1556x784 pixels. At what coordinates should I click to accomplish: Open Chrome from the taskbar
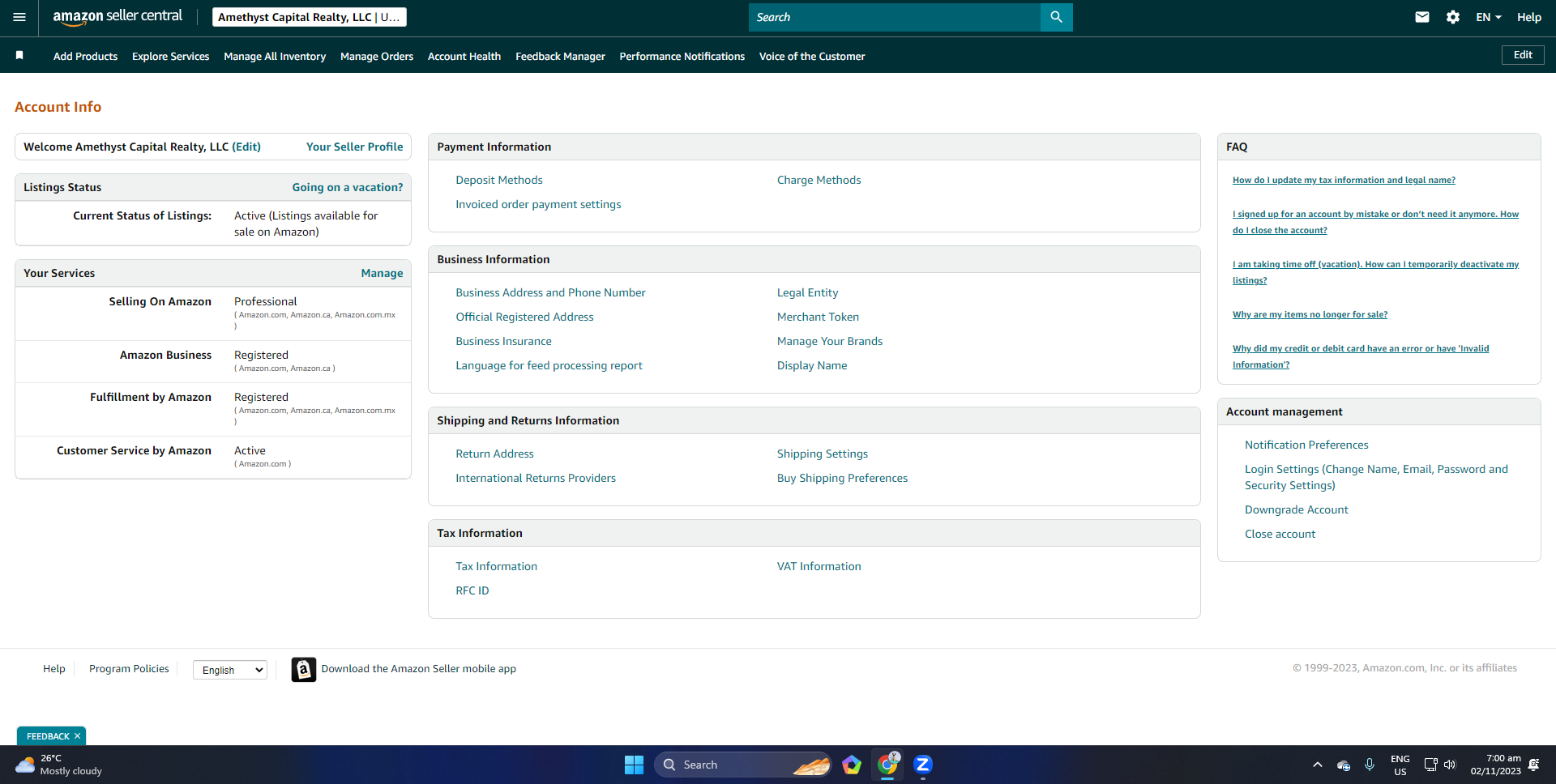(888, 765)
